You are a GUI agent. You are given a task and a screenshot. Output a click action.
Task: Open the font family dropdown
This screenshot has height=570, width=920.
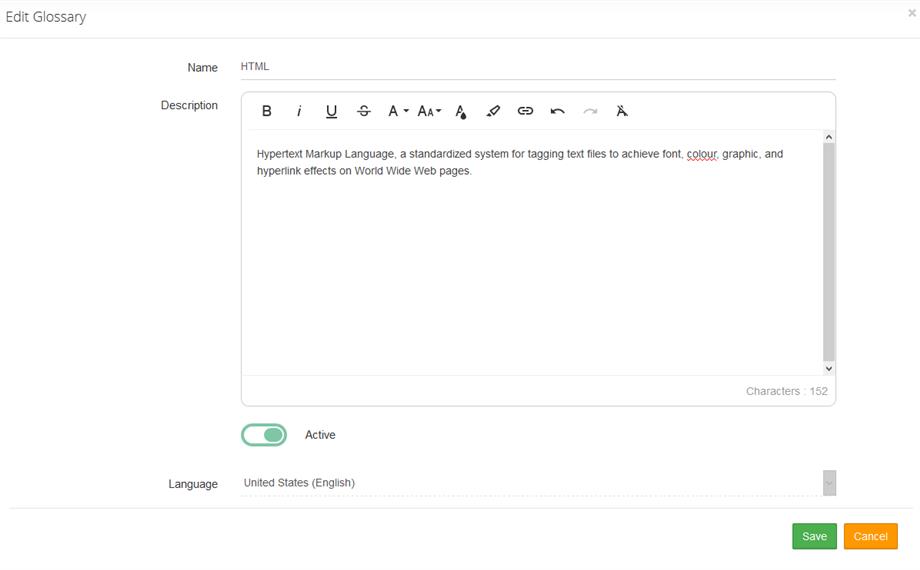pos(398,111)
